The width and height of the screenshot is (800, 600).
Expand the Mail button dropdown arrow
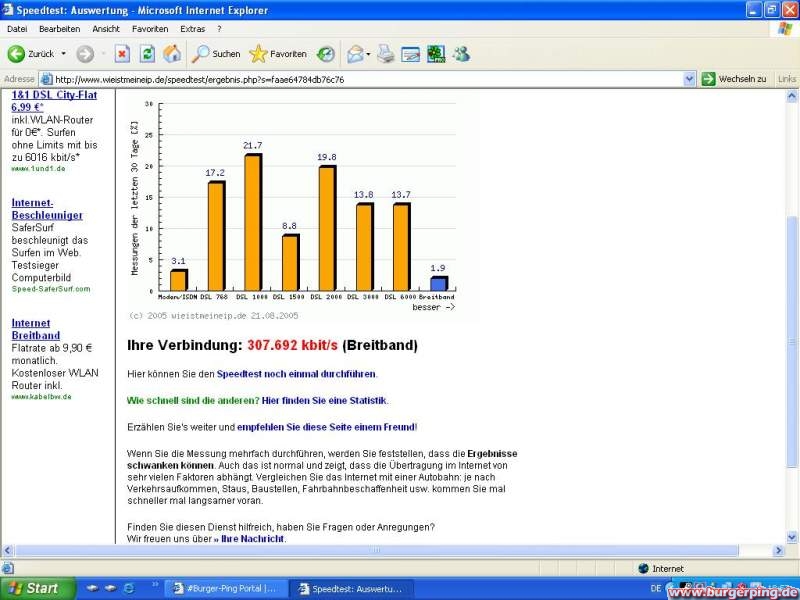369,54
